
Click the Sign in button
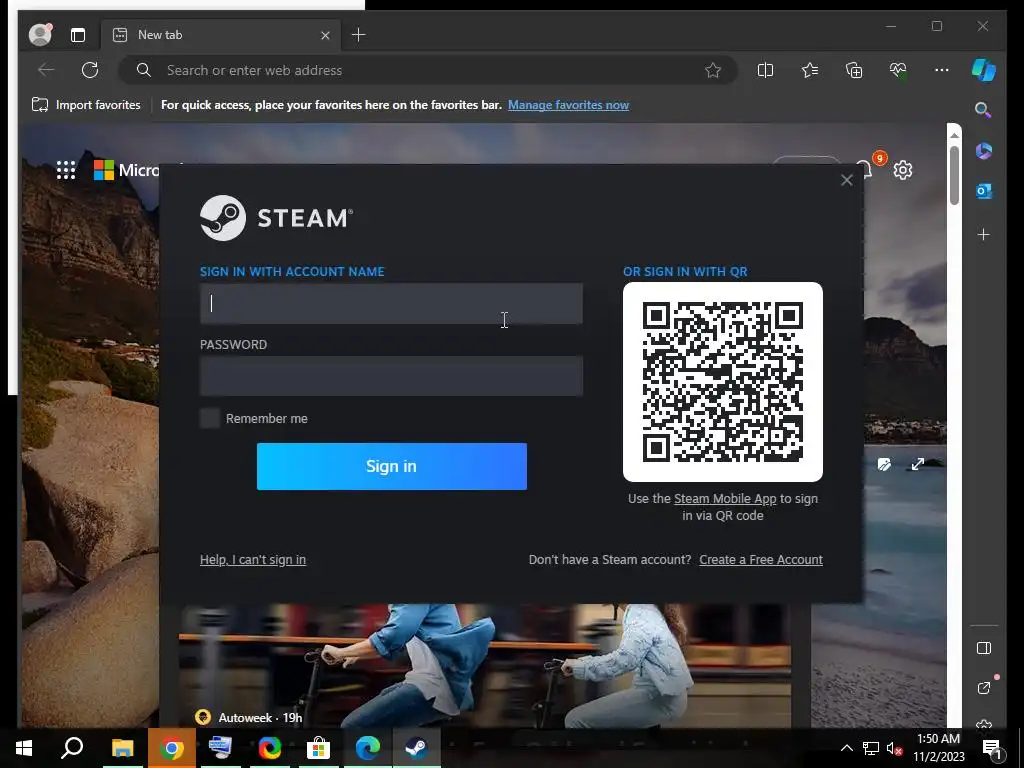click(x=391, y=466)
